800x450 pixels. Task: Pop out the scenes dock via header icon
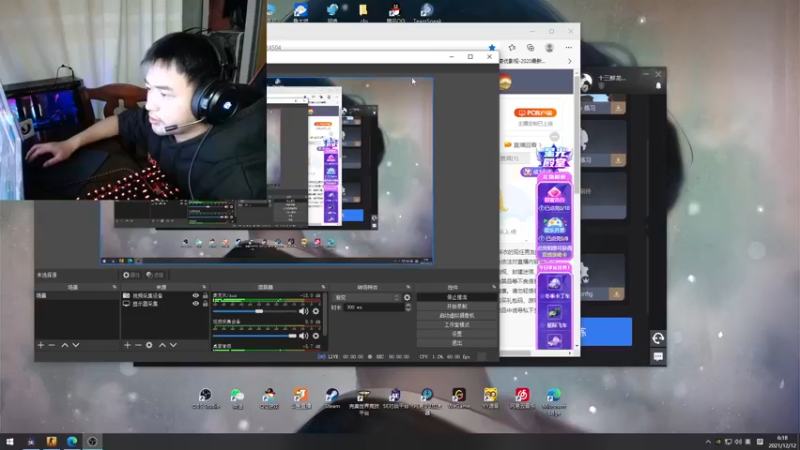click(x=114, y=287)
